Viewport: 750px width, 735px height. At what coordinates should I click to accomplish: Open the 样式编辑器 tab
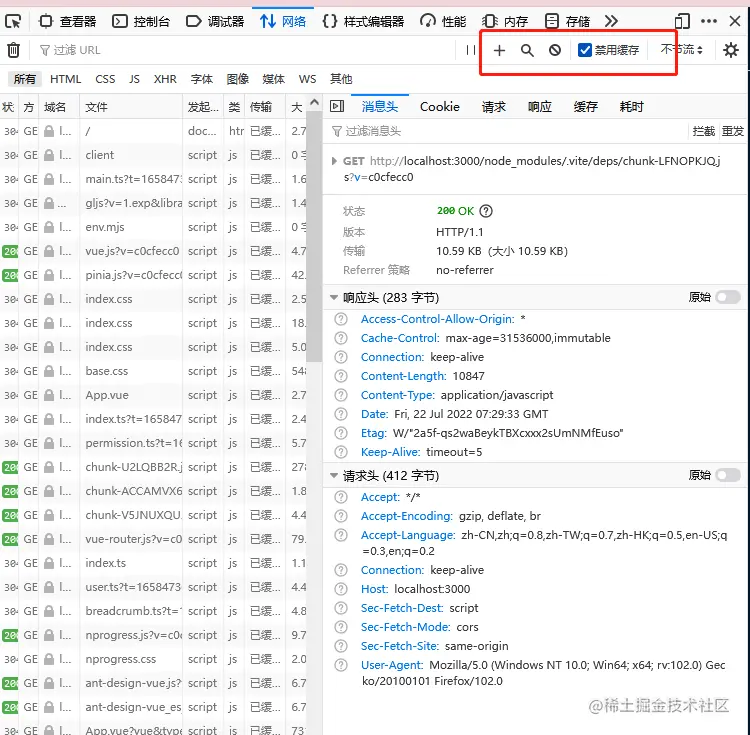tap(364, 22)
